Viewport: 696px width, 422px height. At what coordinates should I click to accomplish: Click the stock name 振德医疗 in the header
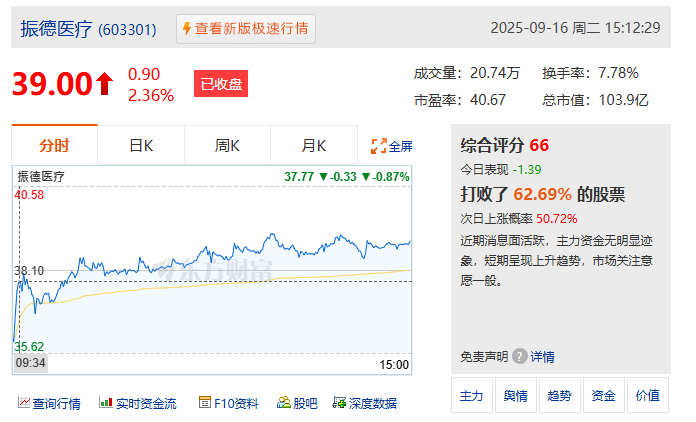tap(56, 29)
